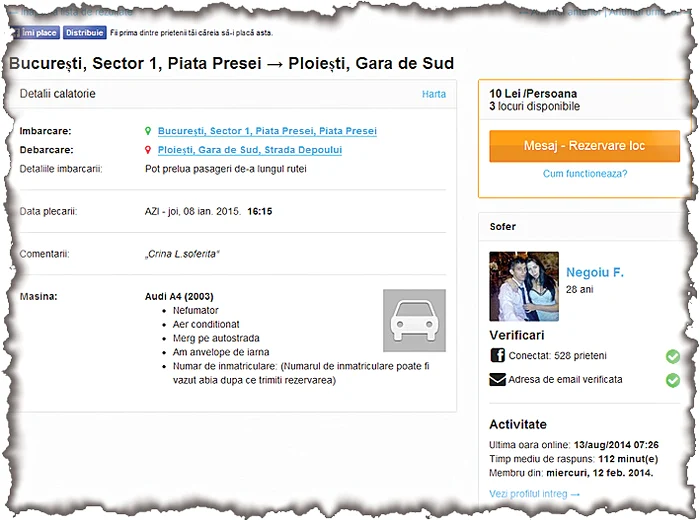Open 'Vezi profilul intreg' full profile link
700x520 pixels.
pyautogui.click(x=535, y=494)
